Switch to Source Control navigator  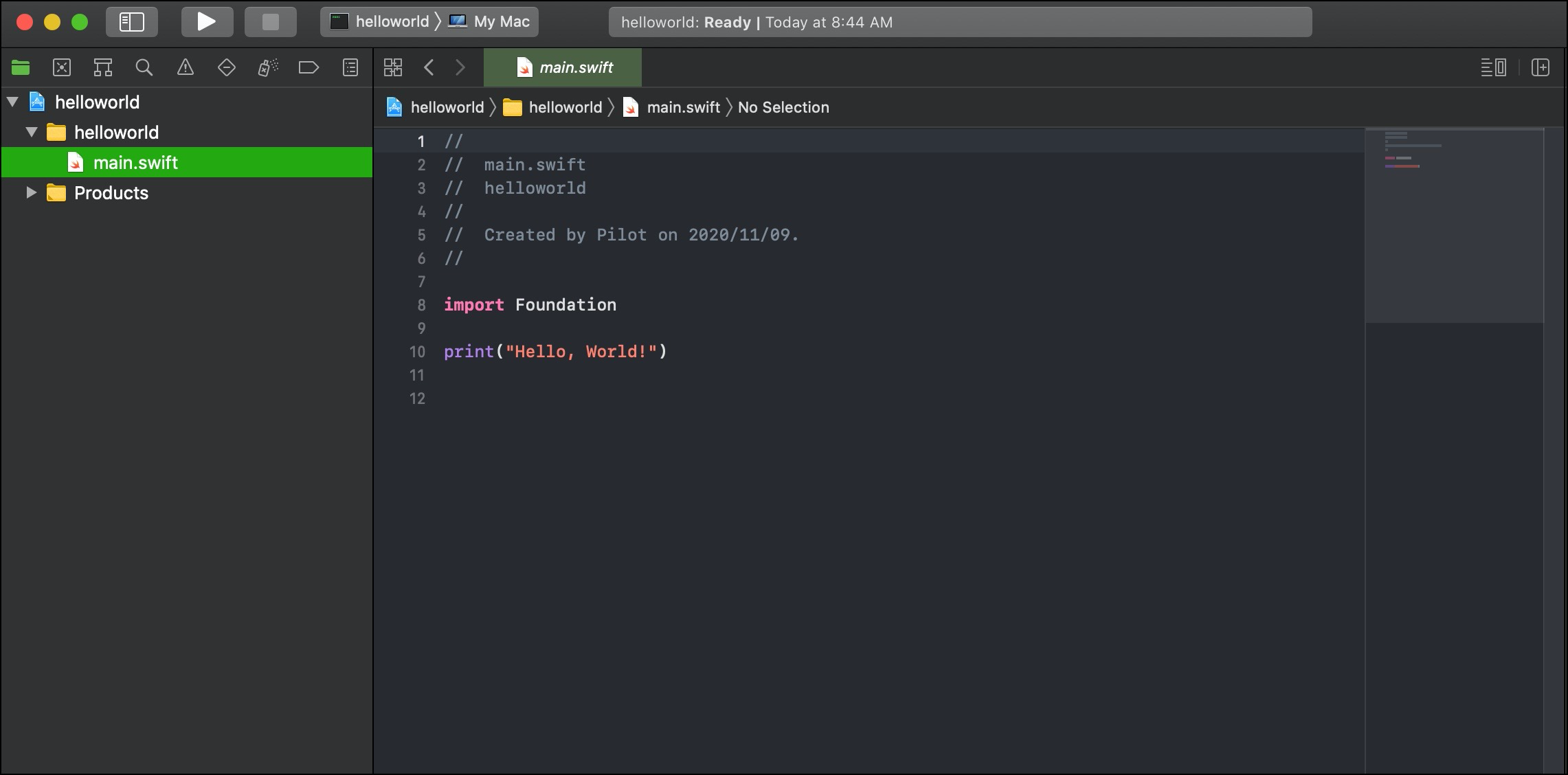pyautogui.click(x=62, y=67)
